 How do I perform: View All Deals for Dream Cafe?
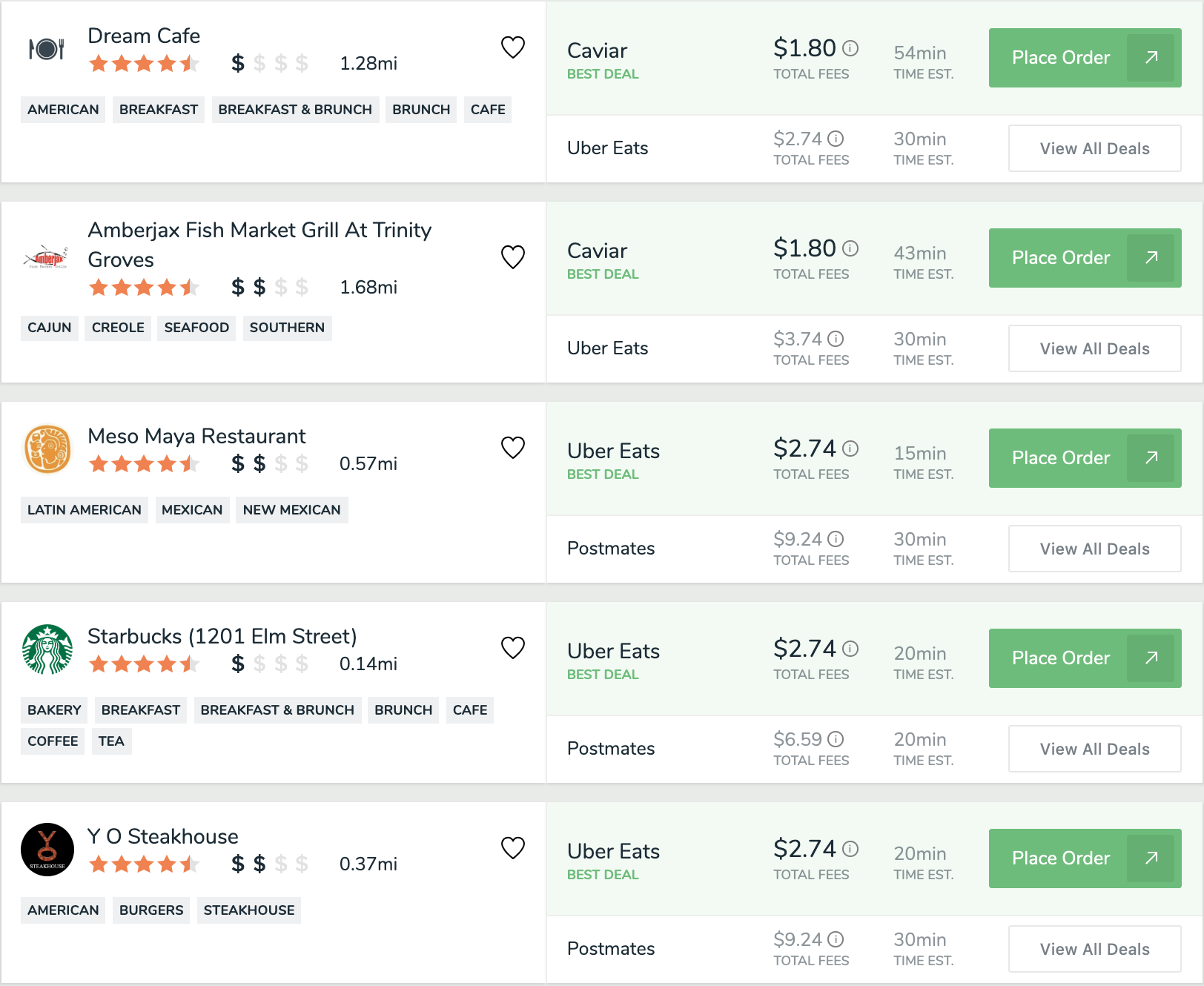pos(1094,148)
